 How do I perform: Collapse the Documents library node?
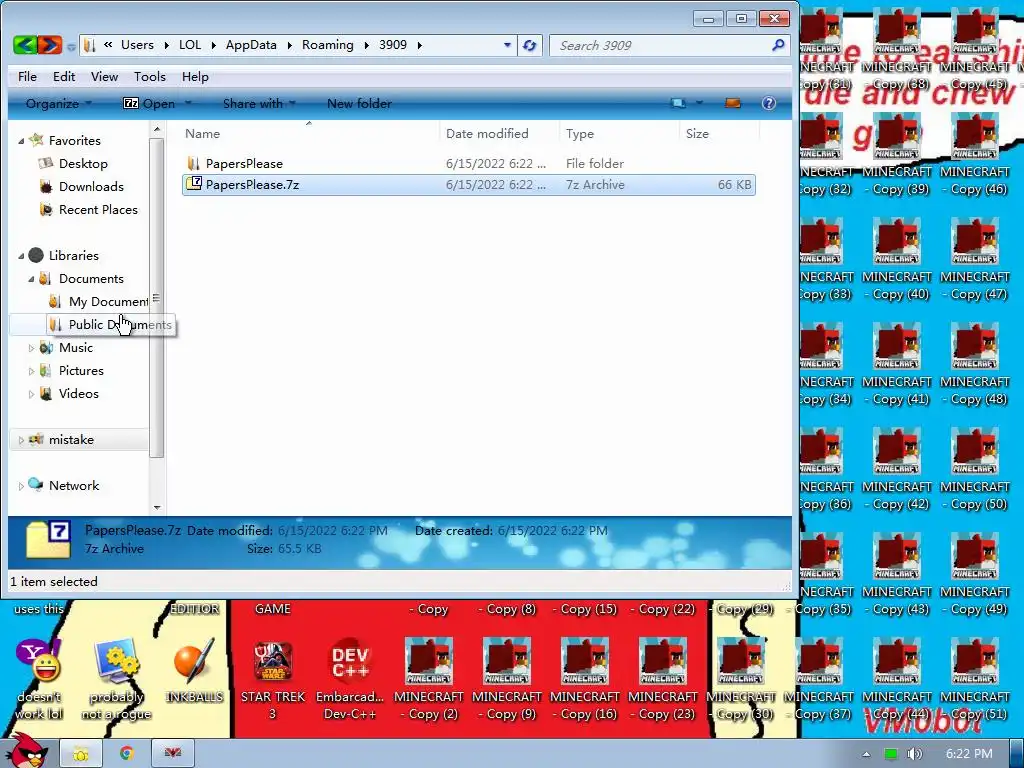[x=31, y=279]
